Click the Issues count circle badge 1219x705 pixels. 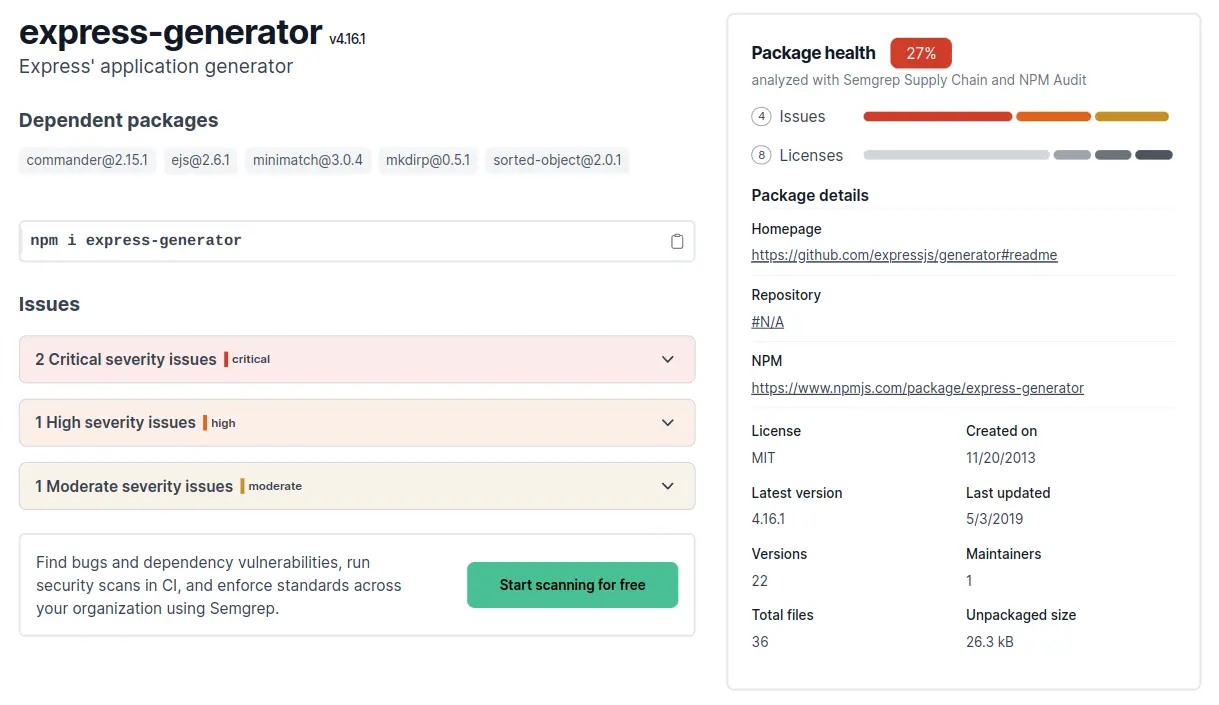762,117
